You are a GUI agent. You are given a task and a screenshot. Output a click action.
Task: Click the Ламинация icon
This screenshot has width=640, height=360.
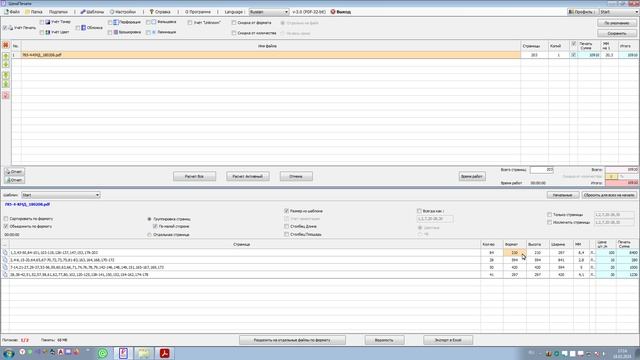pyautogui.click(x=154, y=32)
